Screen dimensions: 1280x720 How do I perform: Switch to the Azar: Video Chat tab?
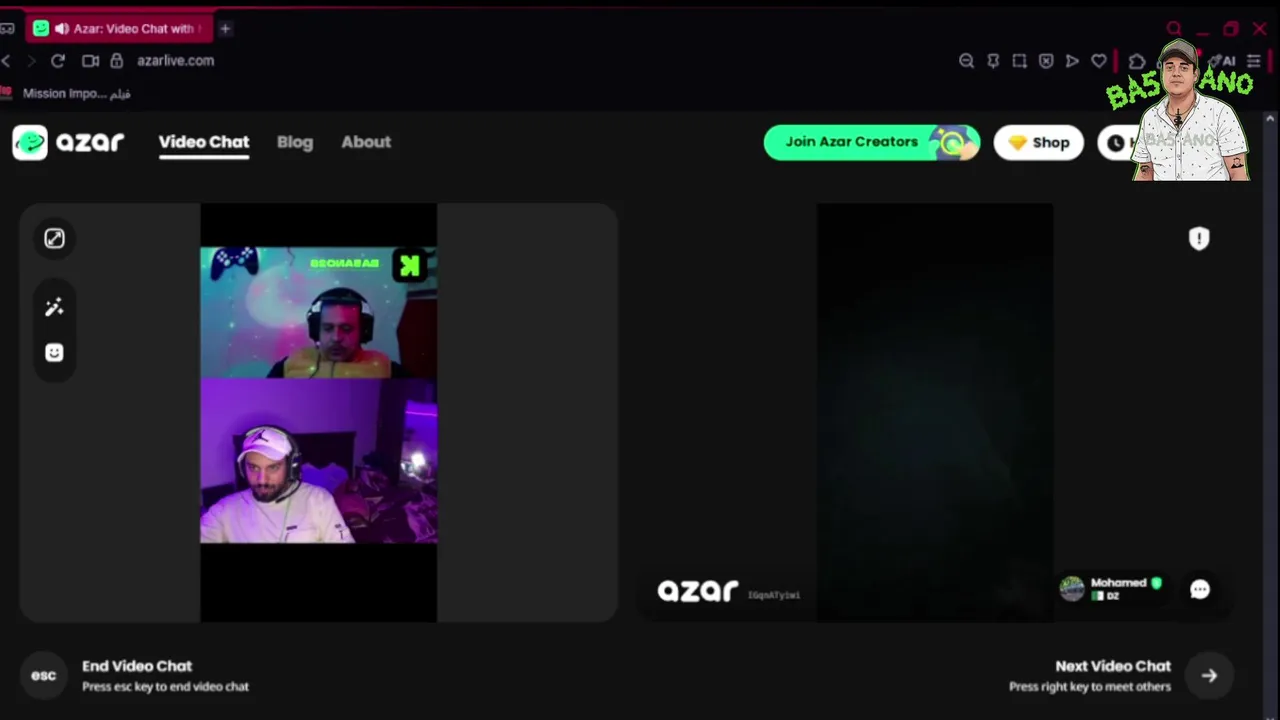coord(118,29)
